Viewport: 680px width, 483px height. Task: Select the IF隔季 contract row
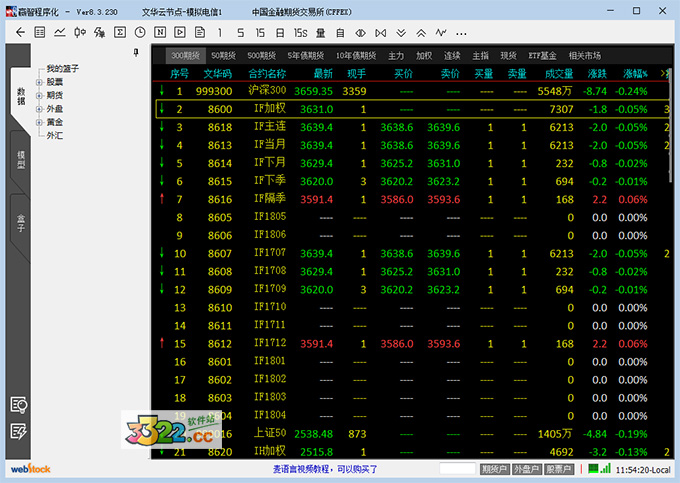coord(411,199)
